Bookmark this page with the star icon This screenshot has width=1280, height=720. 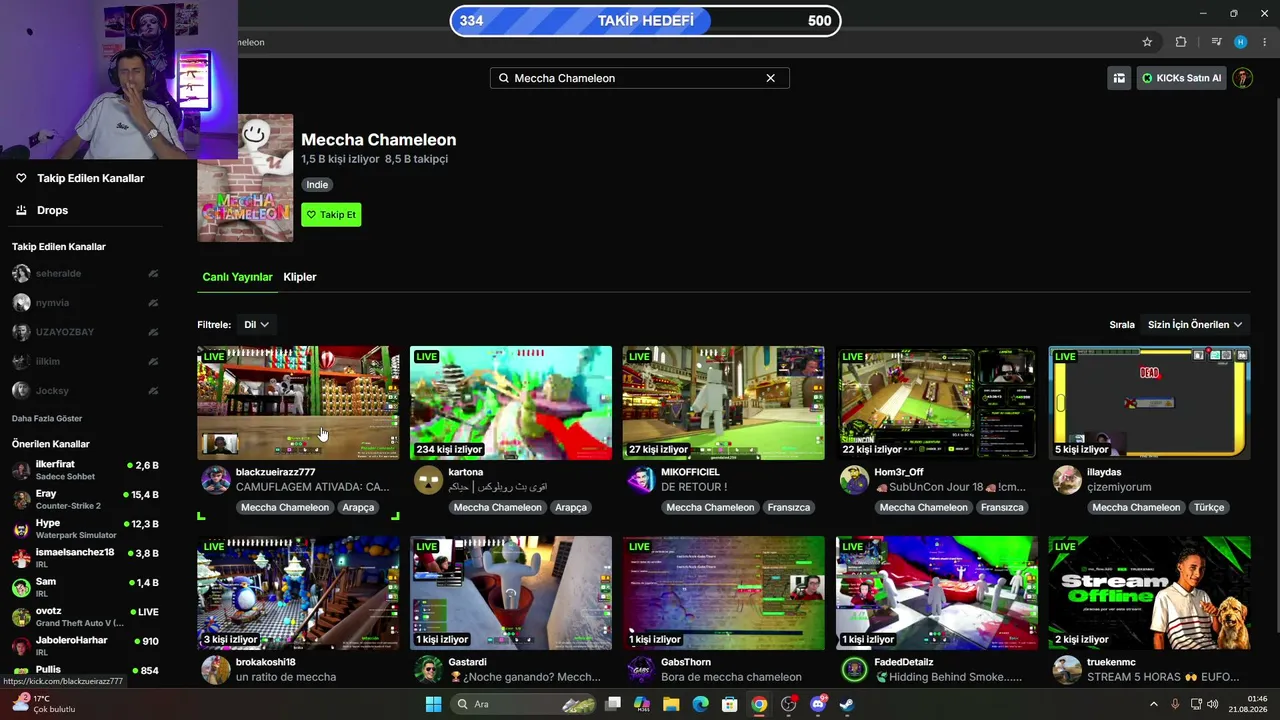point(1147,42)
